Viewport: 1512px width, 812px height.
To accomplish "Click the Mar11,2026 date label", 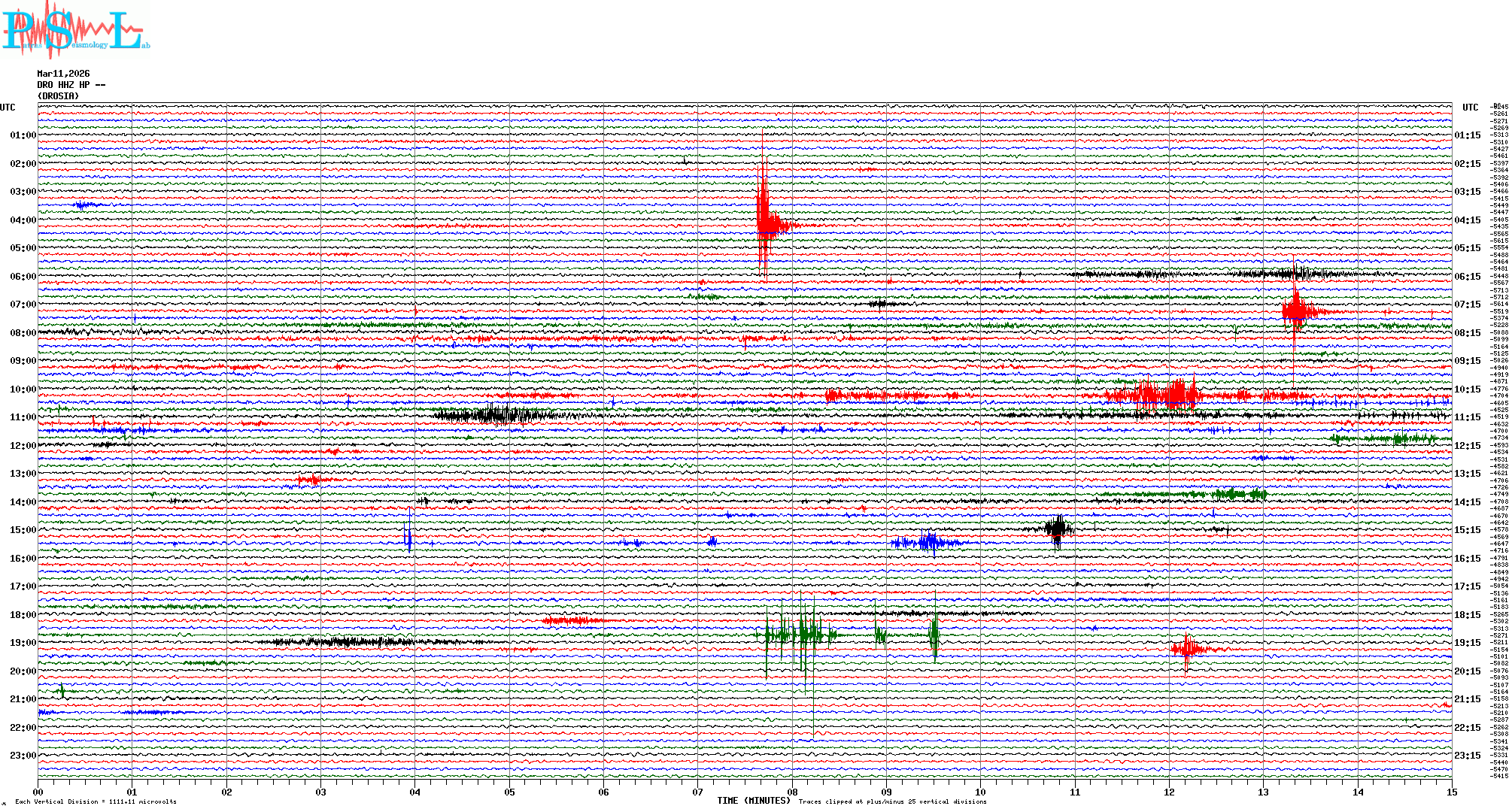I will [63, 74].
